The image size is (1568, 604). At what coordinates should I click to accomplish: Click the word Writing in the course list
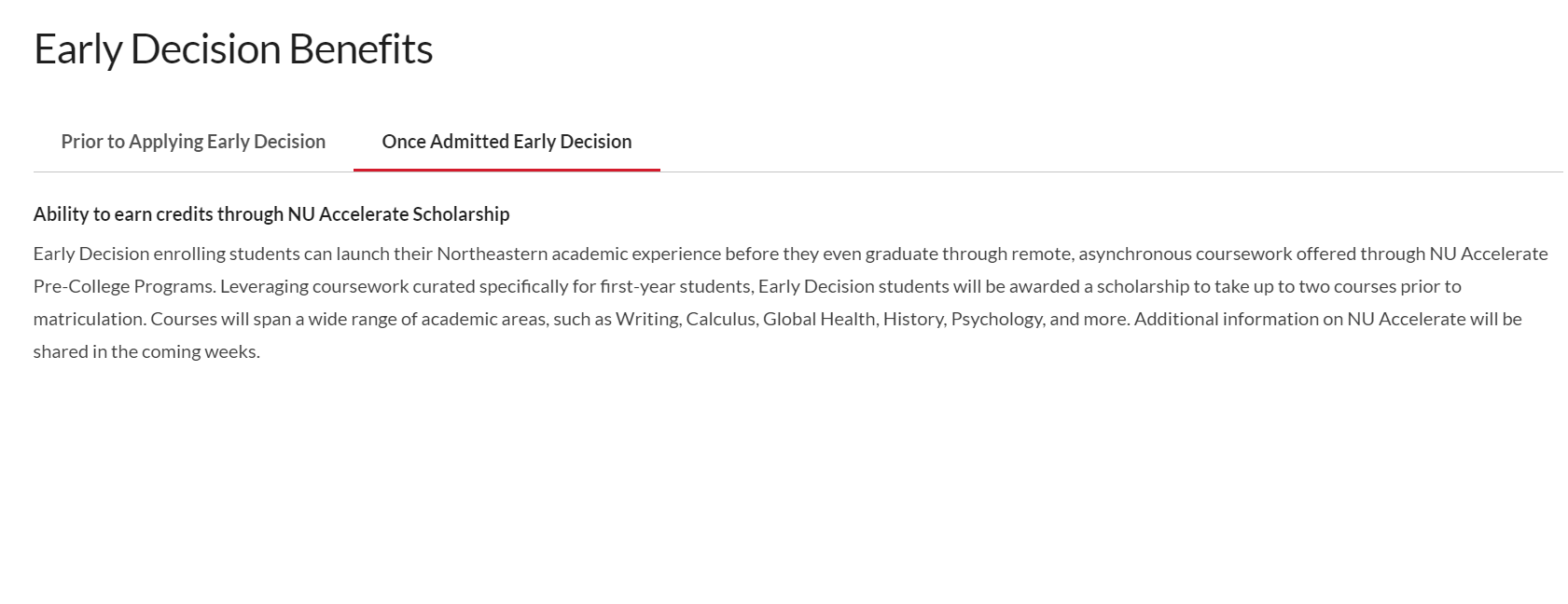[x=645, y=319]
